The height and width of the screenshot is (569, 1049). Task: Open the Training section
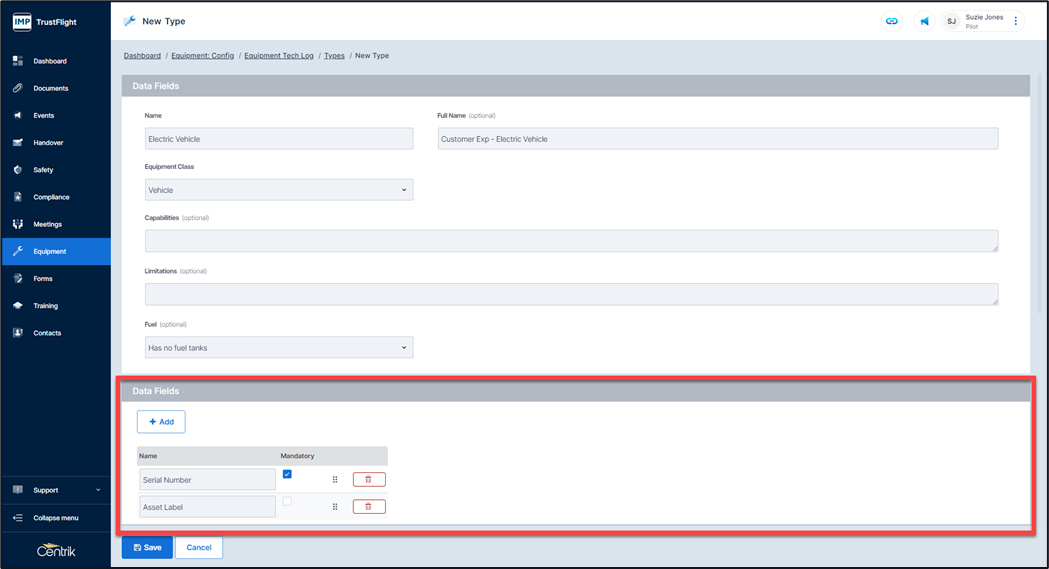tap(56, 306)
